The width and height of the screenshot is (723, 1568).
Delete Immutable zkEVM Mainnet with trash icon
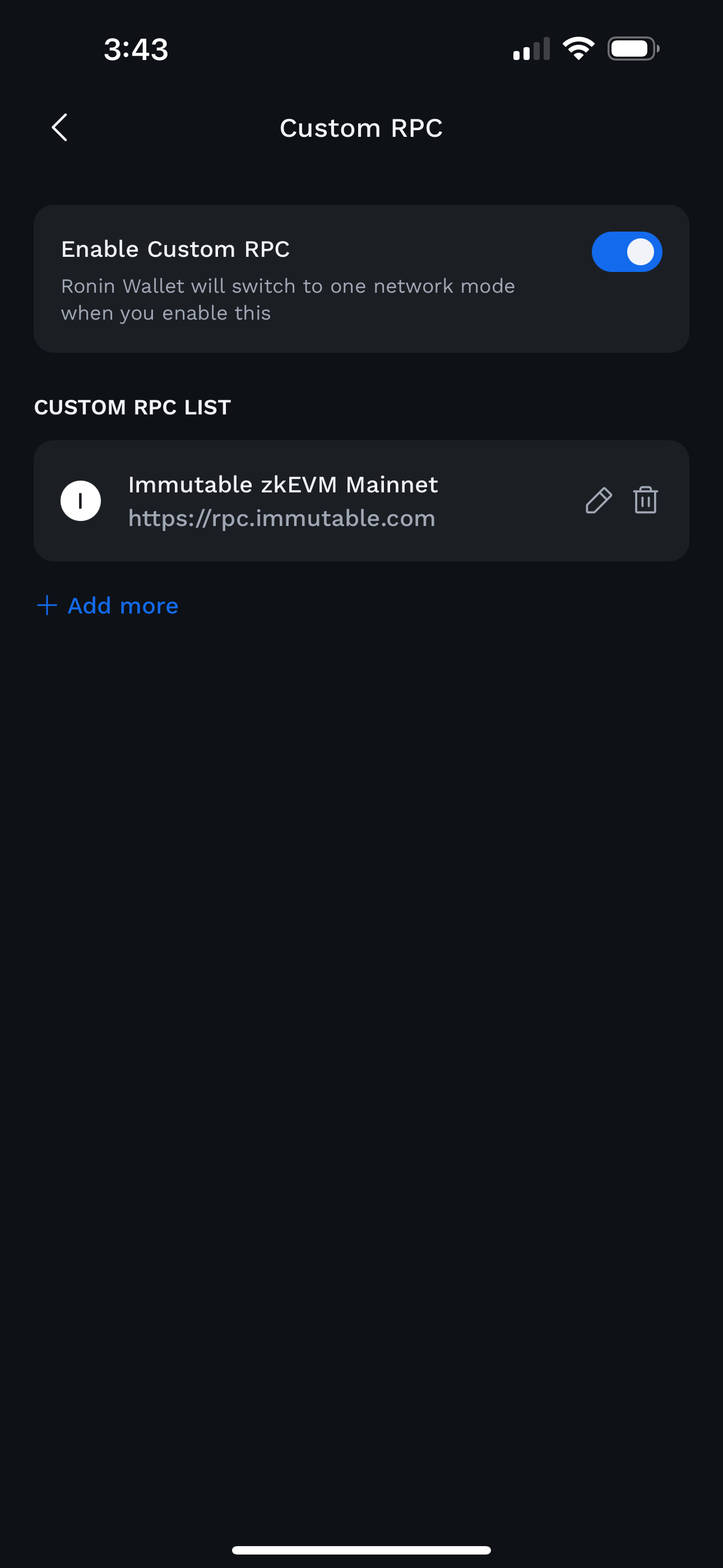[x=645, y=500]
